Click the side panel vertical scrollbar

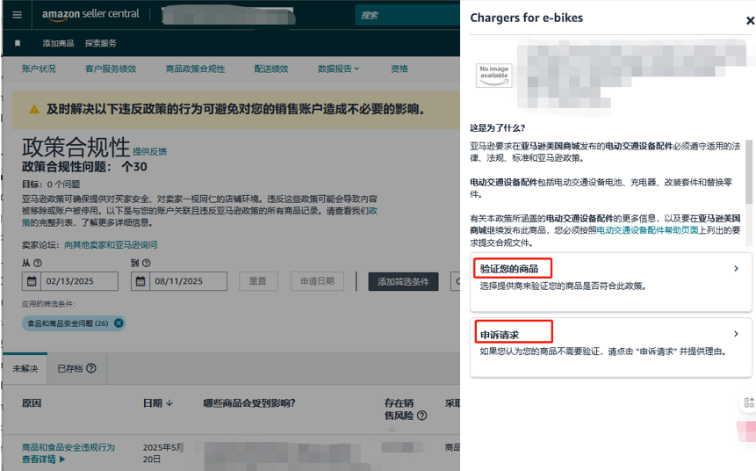coord(748,172)
